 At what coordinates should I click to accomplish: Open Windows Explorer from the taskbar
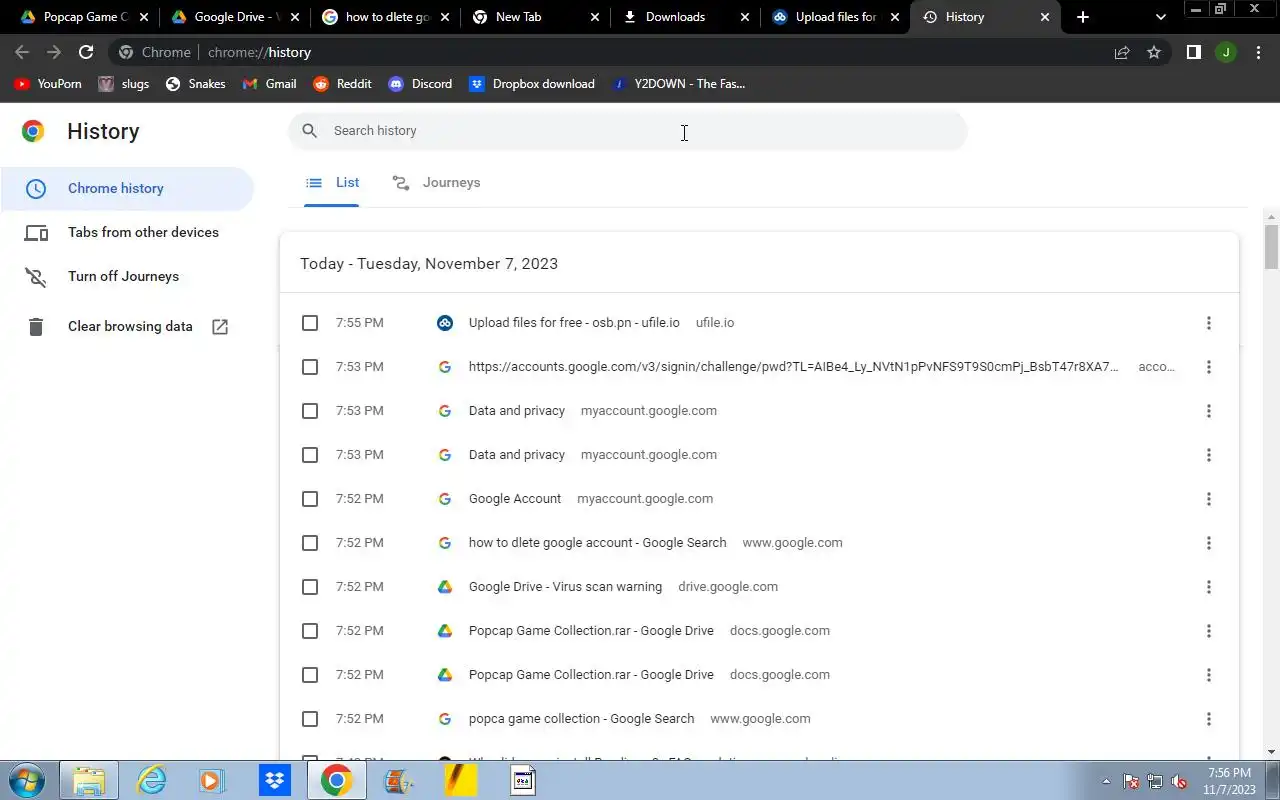coord(89,780)
